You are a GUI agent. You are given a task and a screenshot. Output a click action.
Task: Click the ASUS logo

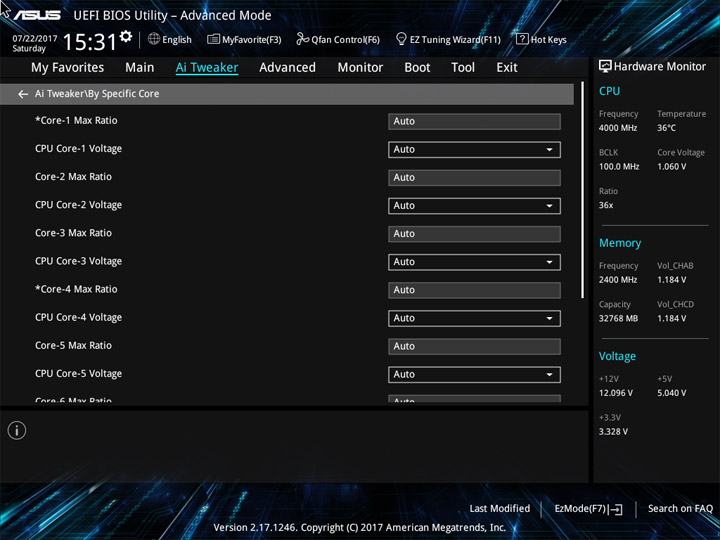point(37,15)
